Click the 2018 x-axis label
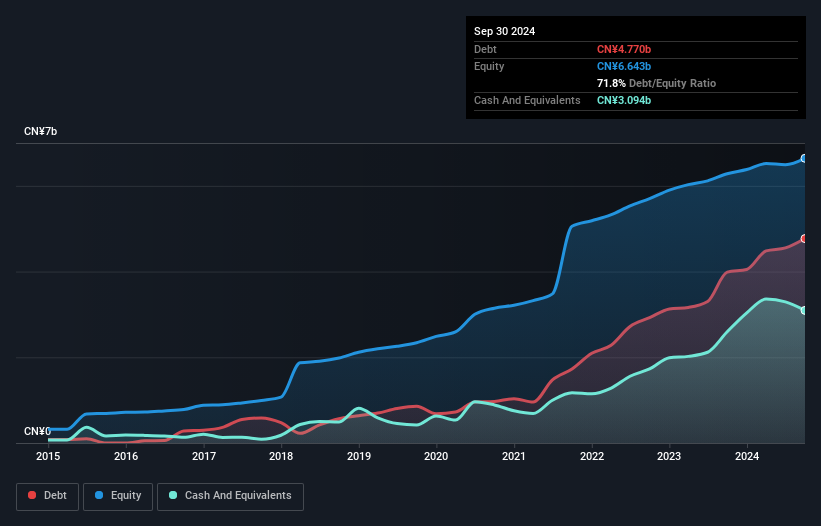The height and width of the screenshot is (526, 821). point(281,456)
